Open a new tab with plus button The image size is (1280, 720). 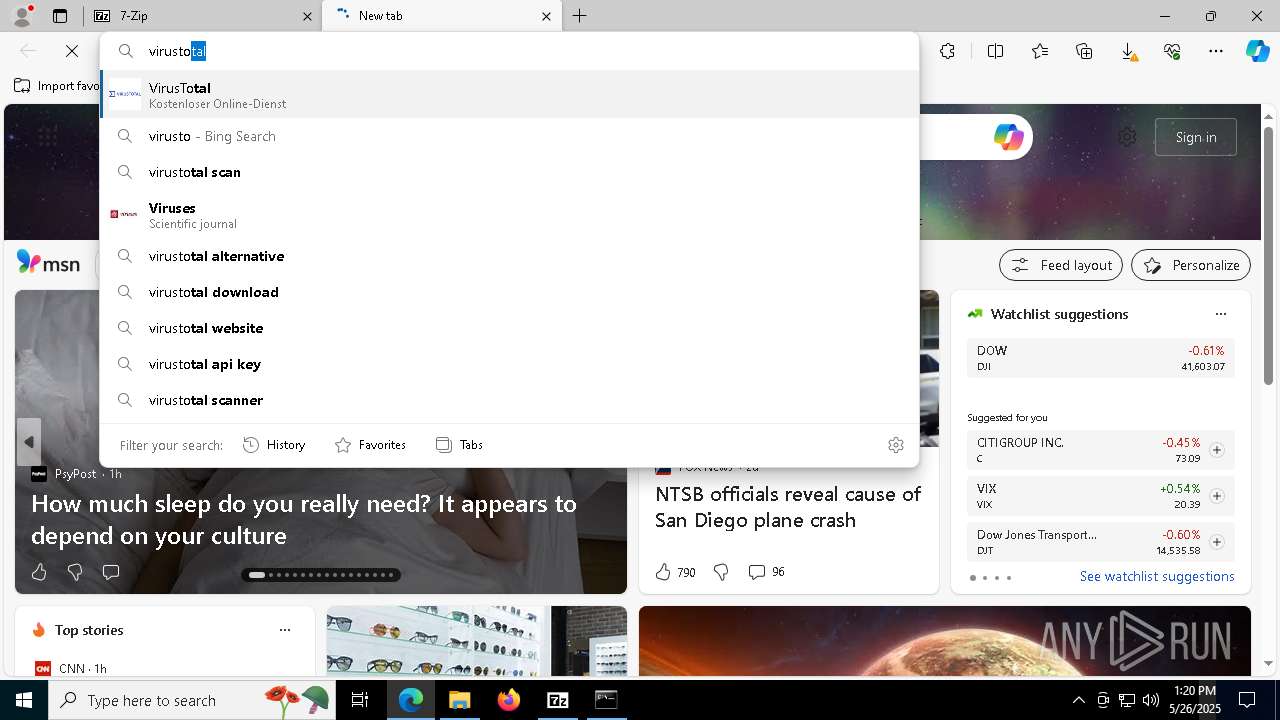click(x=580, y=16)
